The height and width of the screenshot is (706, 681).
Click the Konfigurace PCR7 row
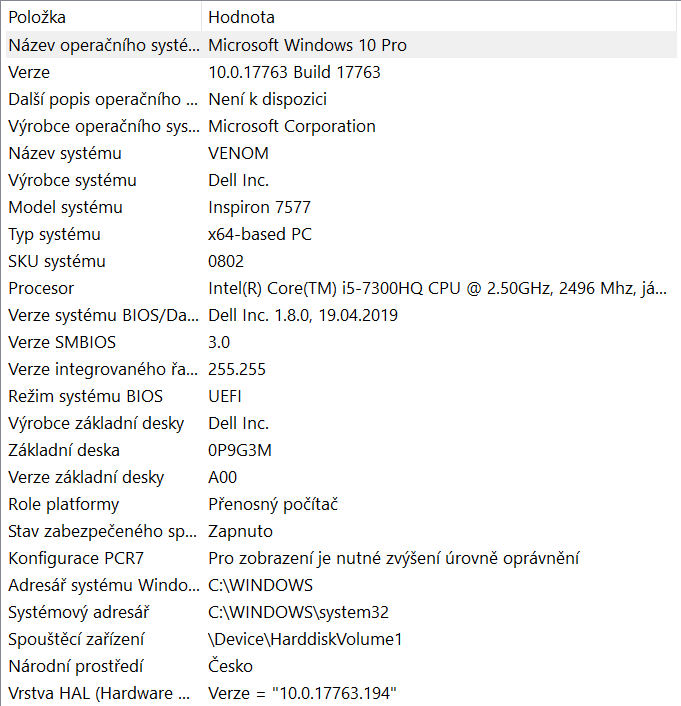[x=72, y=558]
